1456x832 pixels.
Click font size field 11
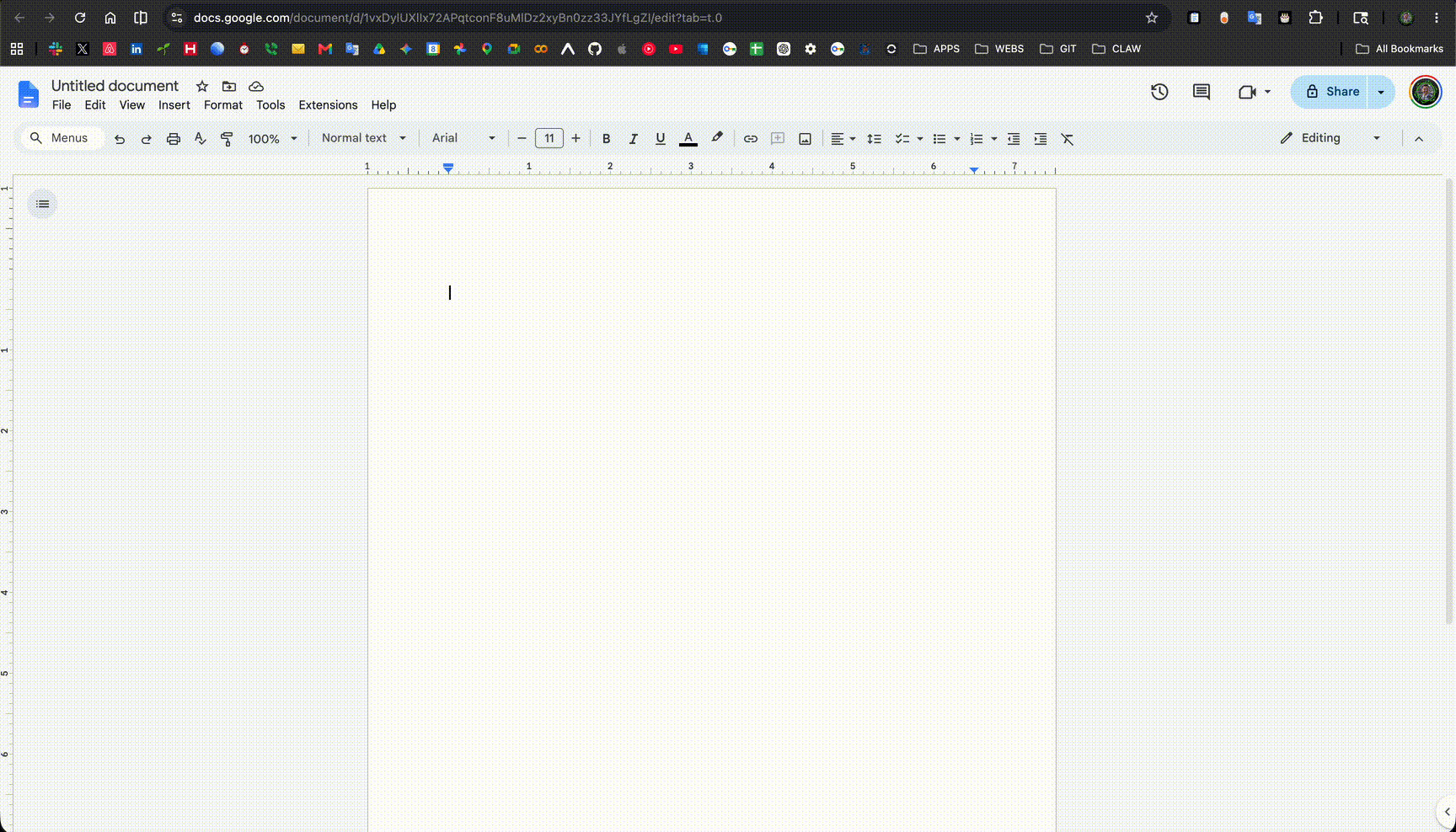[x=549, y=138]
